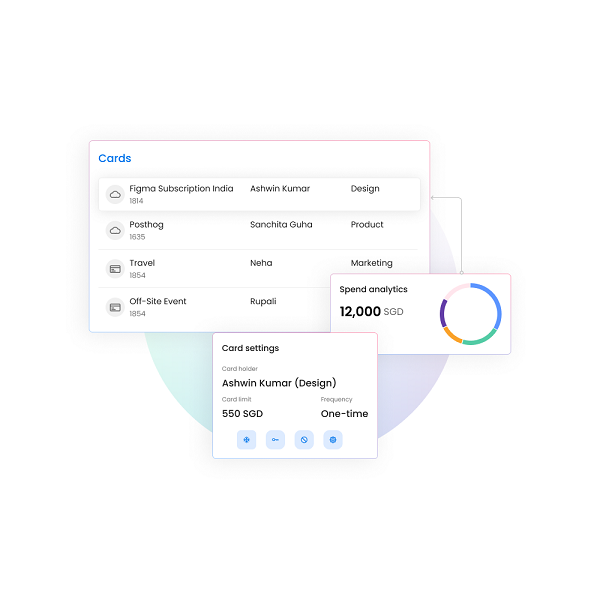The width and height of the screenshot is (600, 600).
Task: Click the freeze snowflake icon in Card settings
Action: click(x=247, y=439)
